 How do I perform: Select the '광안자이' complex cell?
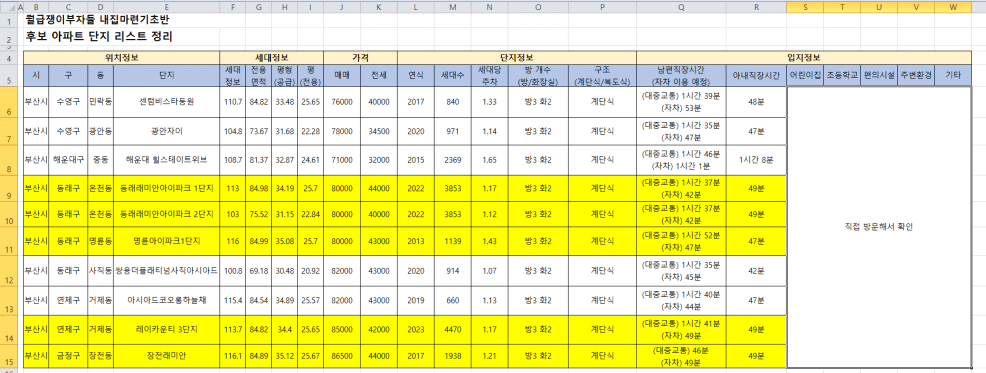[x=167, y=131]
